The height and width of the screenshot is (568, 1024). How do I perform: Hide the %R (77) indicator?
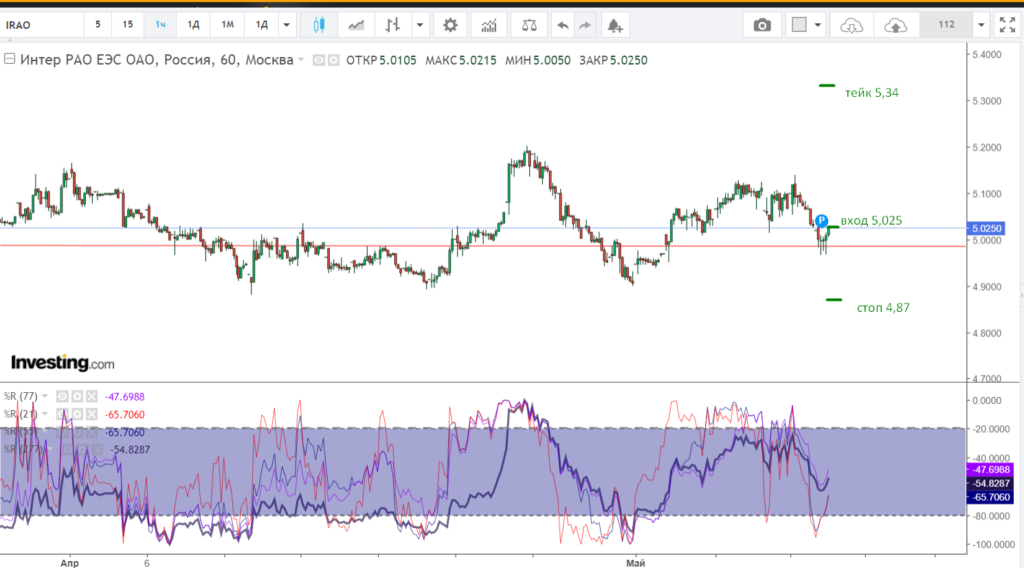coord(62,396)
